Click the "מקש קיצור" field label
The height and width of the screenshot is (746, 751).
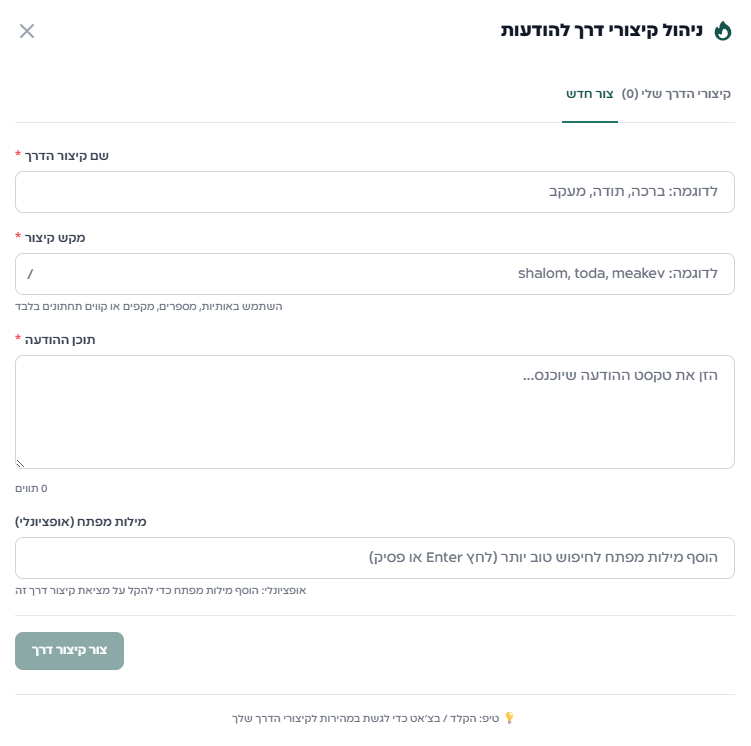pyautogui.click(x=56, y=238)
